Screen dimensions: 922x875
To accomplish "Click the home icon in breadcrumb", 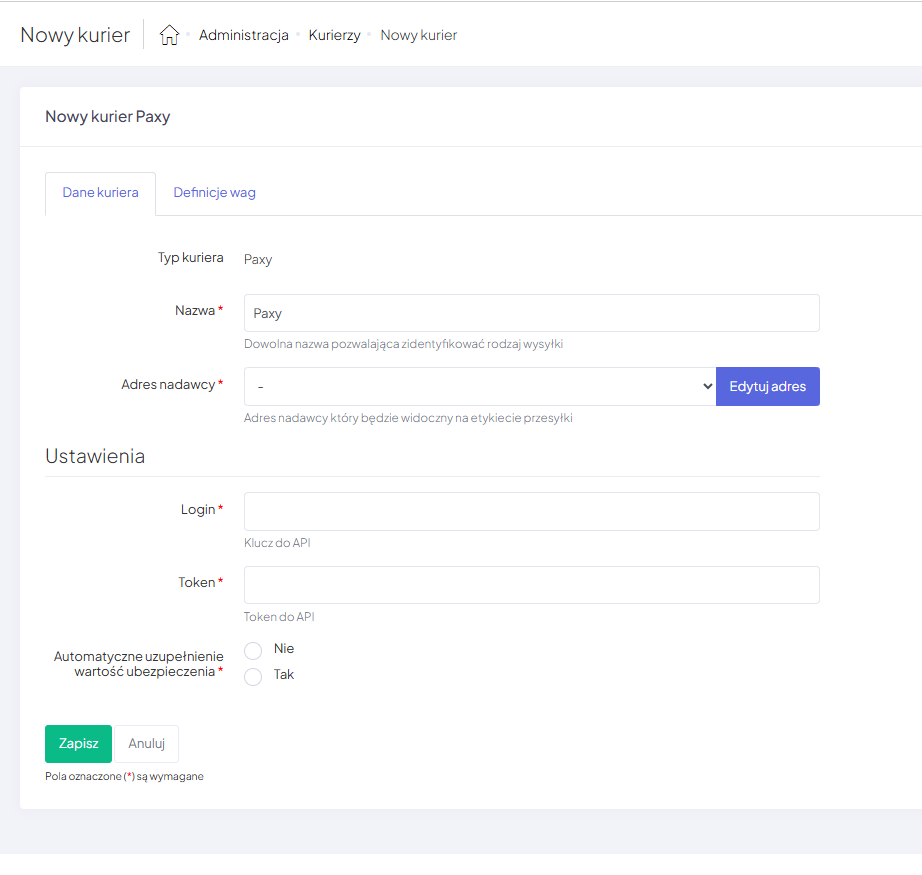I will [169, 35].
